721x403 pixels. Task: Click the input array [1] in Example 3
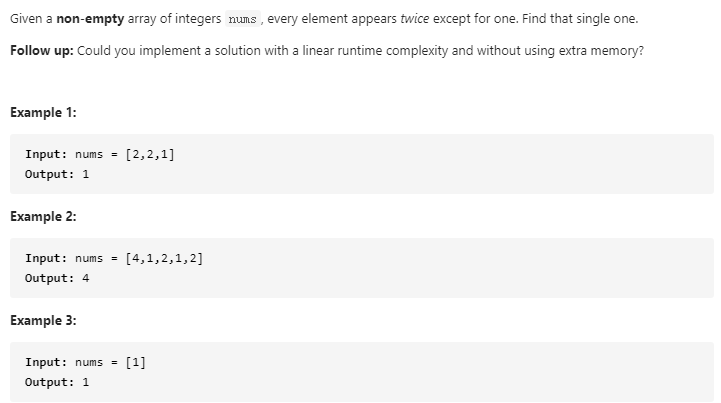click(136, 362)
